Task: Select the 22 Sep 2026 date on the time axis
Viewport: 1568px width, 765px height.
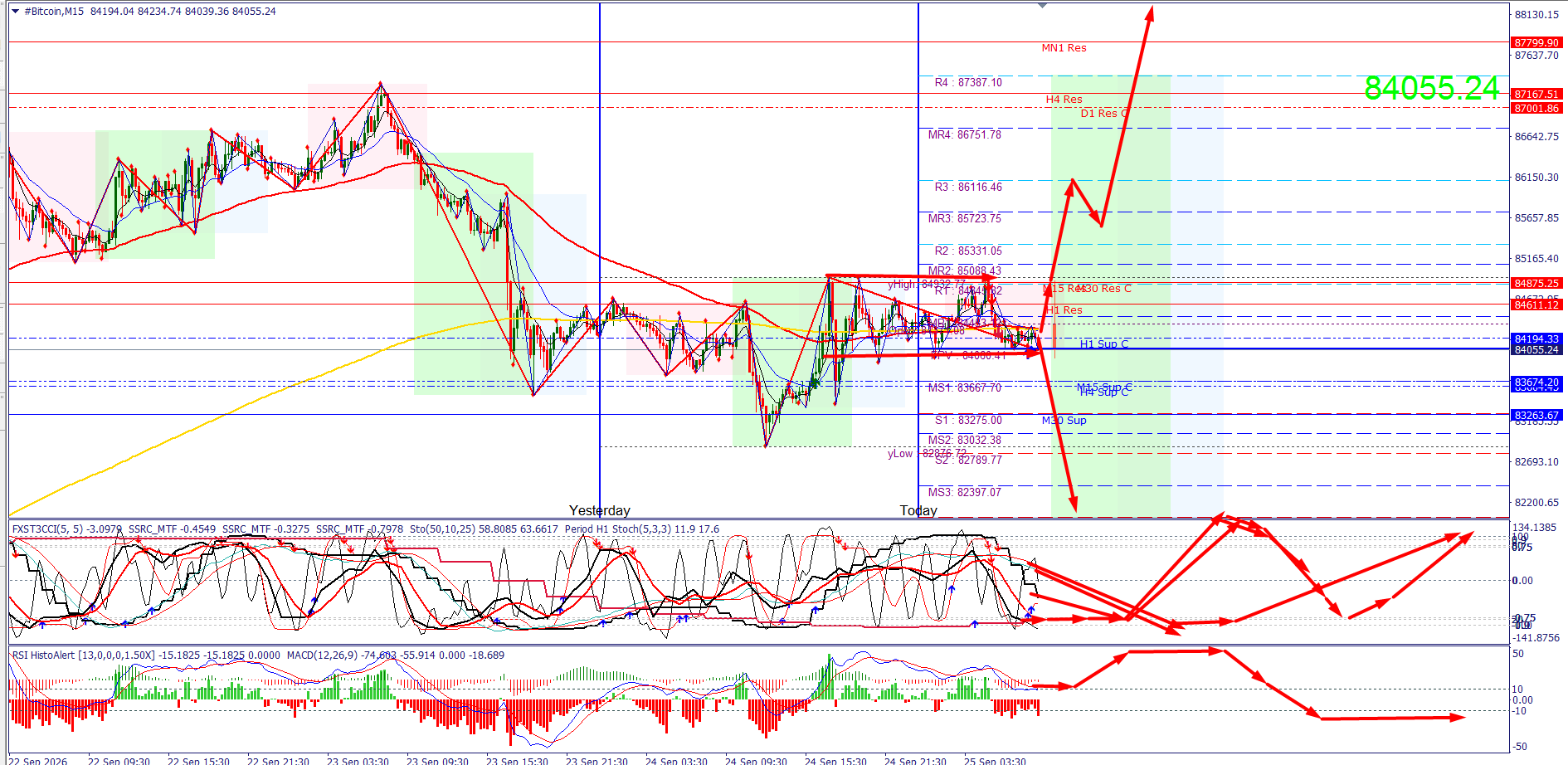Action: pos(39,760)
